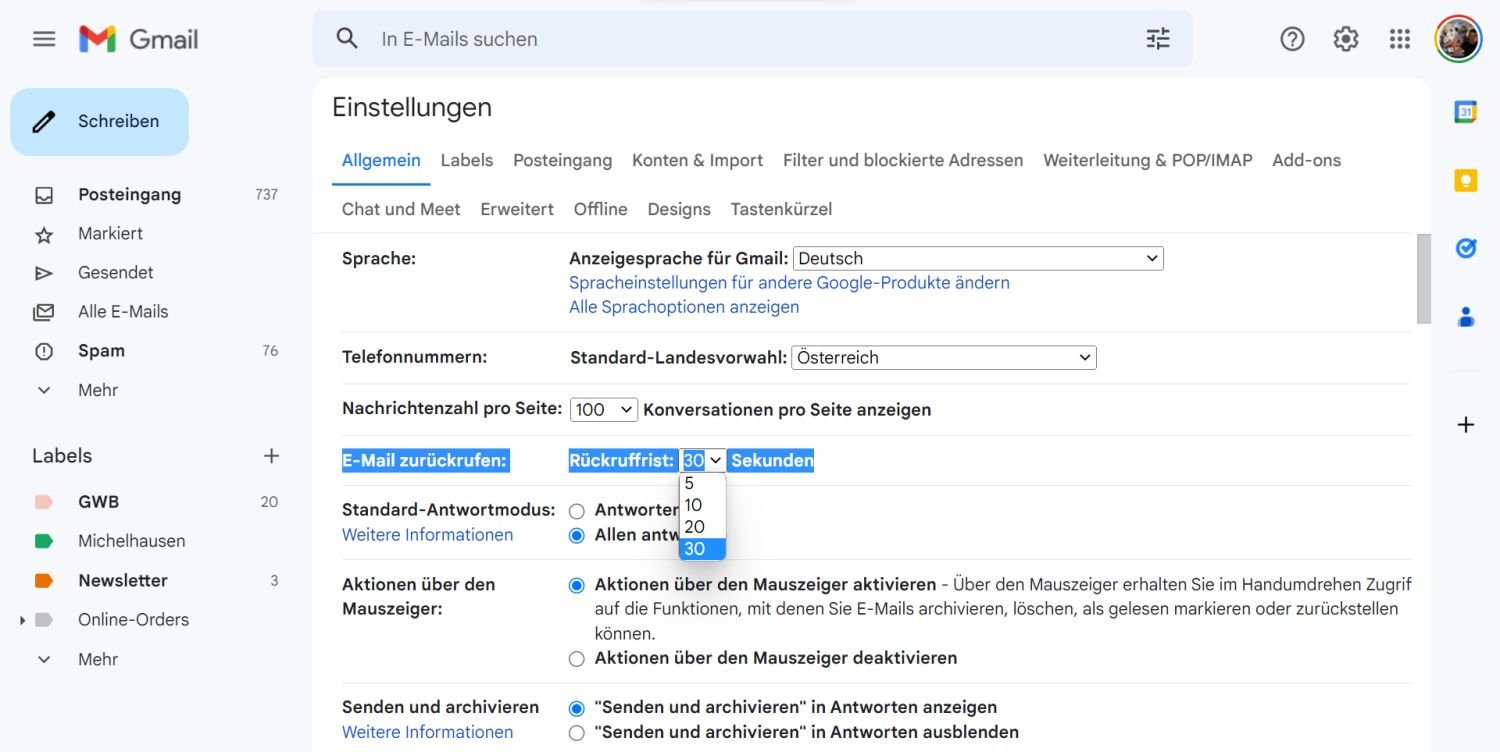Screen dimensions: 1500x752
Task: Click the settings page vertical scrollbar
Action: (x=1423, y=280)
